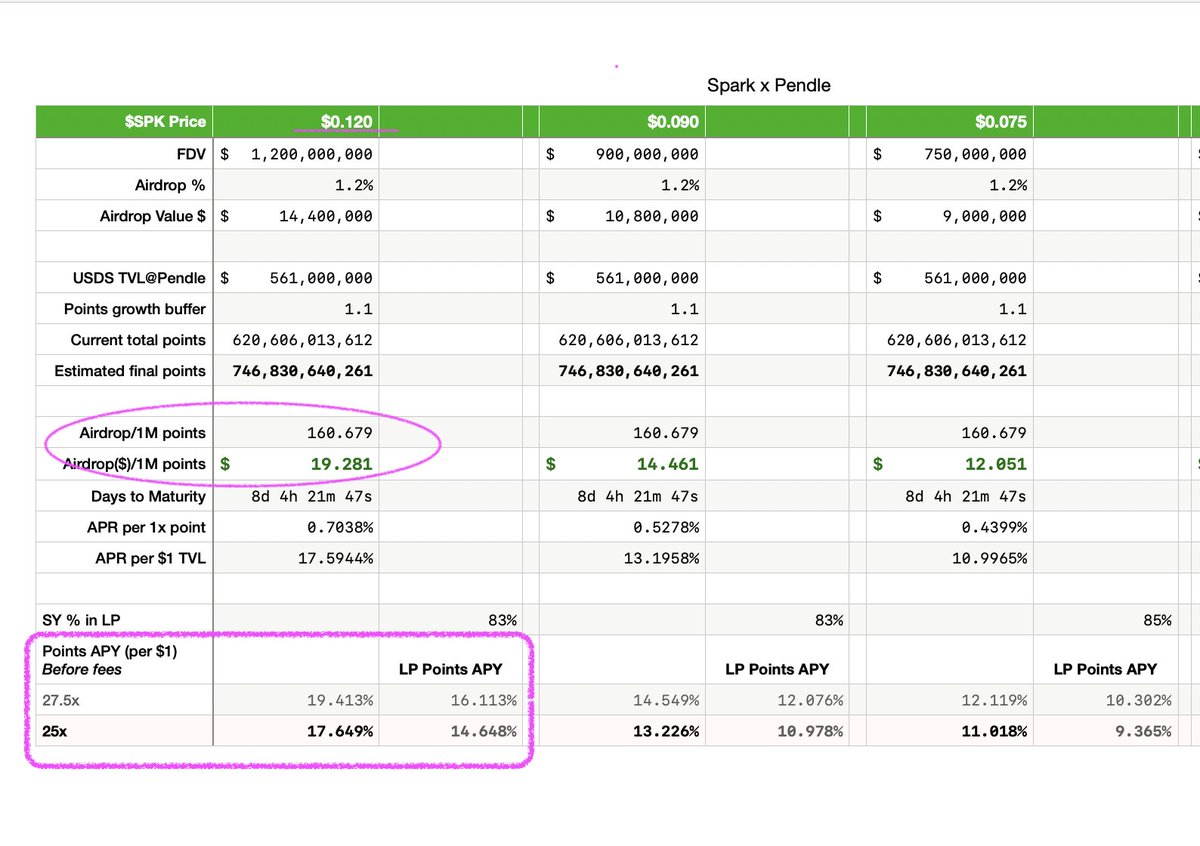This screenshot has width=1200, height=846.
Task: Select the airdrop value 10,800,000 cell
Action: tap(622, 216)
